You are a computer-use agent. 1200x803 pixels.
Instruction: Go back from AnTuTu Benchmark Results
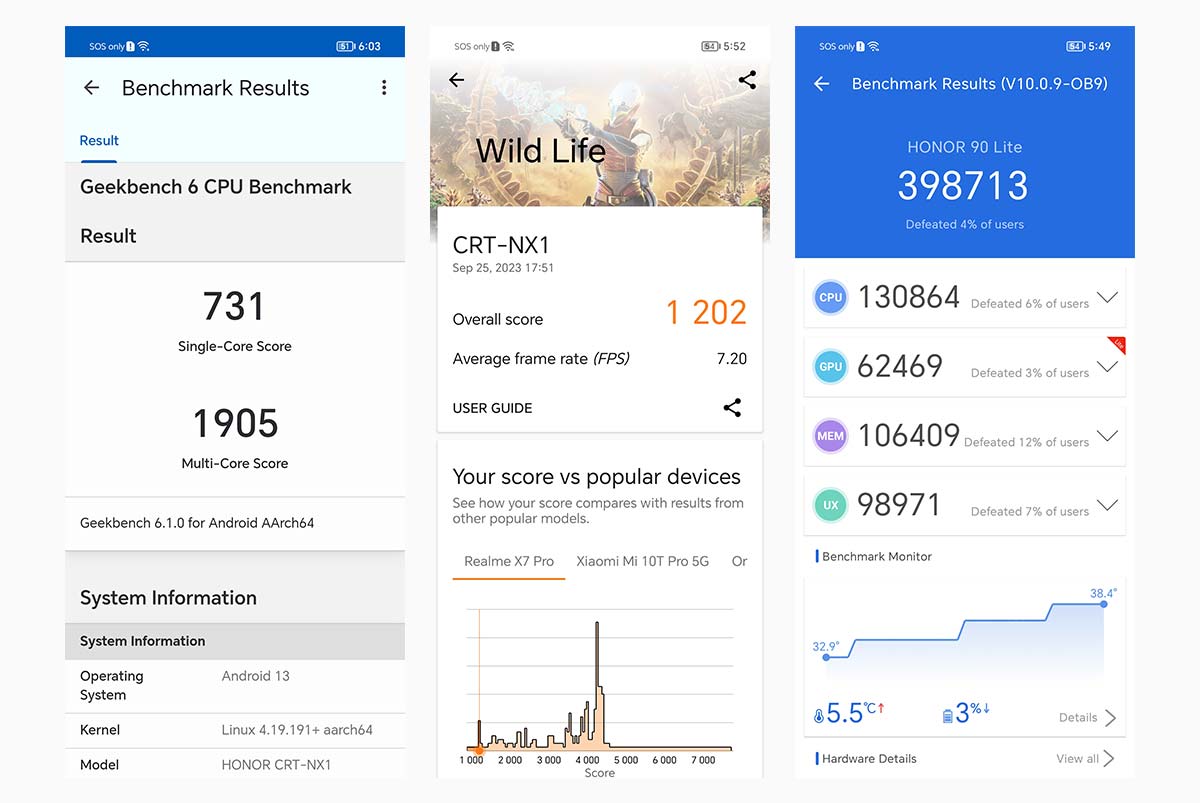822,84
